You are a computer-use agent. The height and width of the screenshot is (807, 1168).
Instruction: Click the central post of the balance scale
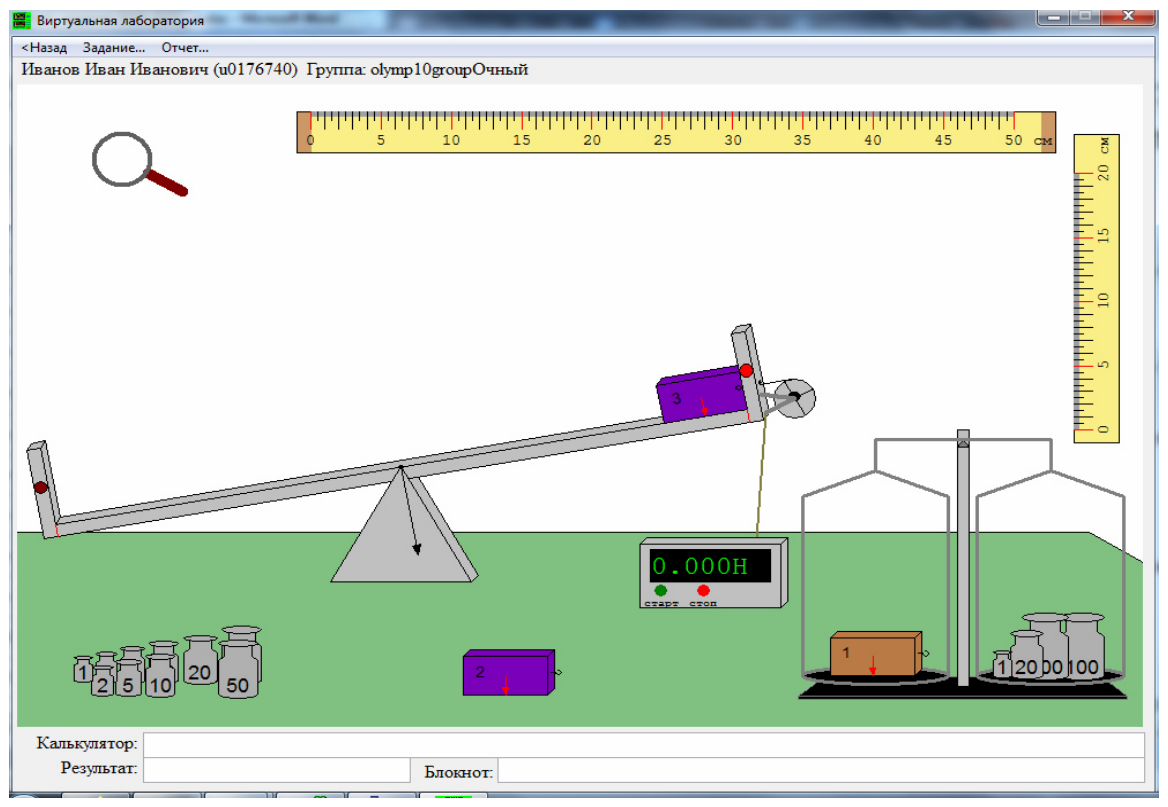963,557
